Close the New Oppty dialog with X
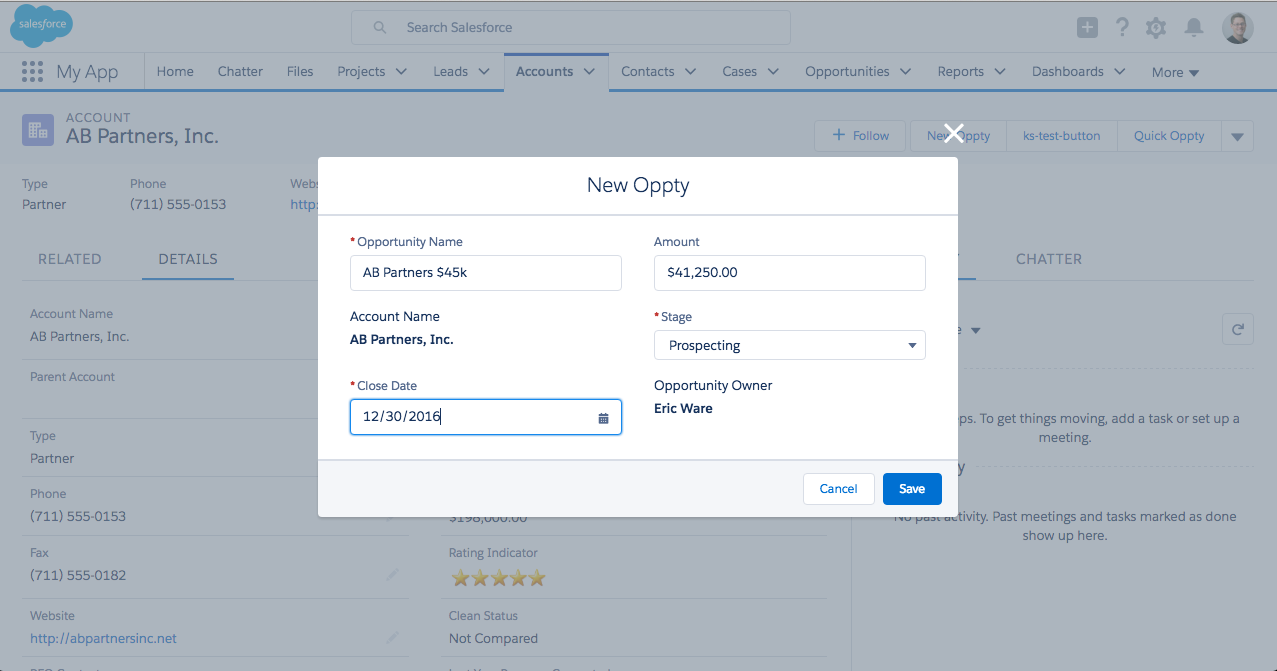 click(953, 133)
